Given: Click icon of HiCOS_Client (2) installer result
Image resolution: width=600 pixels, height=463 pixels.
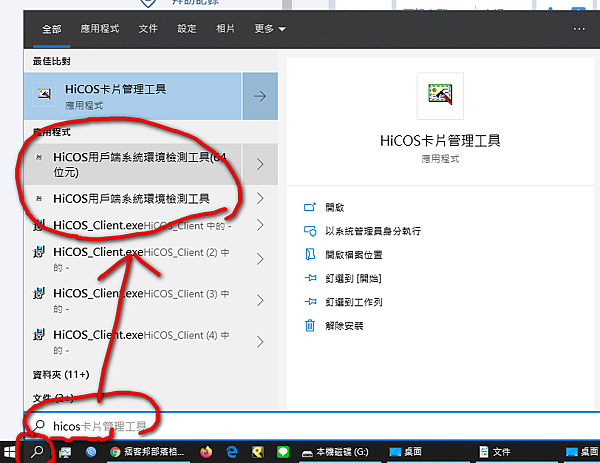Looking at the screenshot, I should click(39, 252).
